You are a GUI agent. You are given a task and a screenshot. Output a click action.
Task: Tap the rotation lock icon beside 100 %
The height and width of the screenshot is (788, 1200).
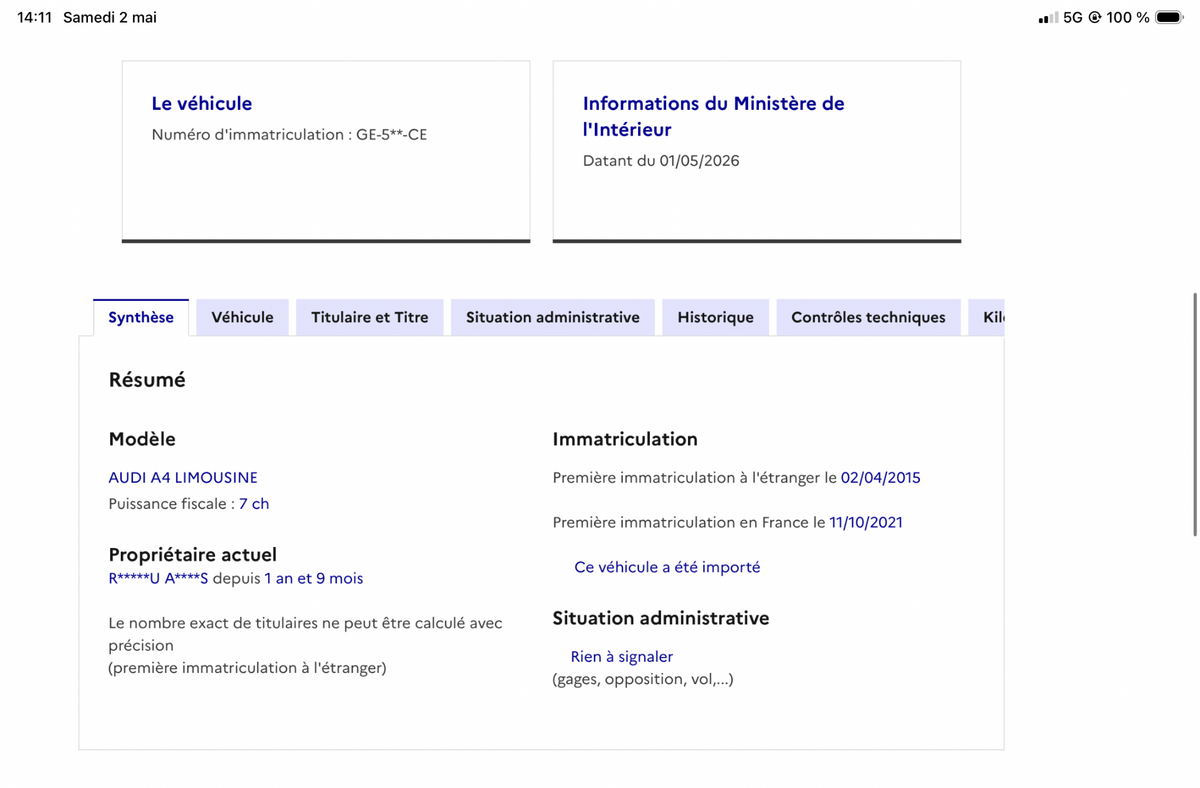coord(1095,17)
